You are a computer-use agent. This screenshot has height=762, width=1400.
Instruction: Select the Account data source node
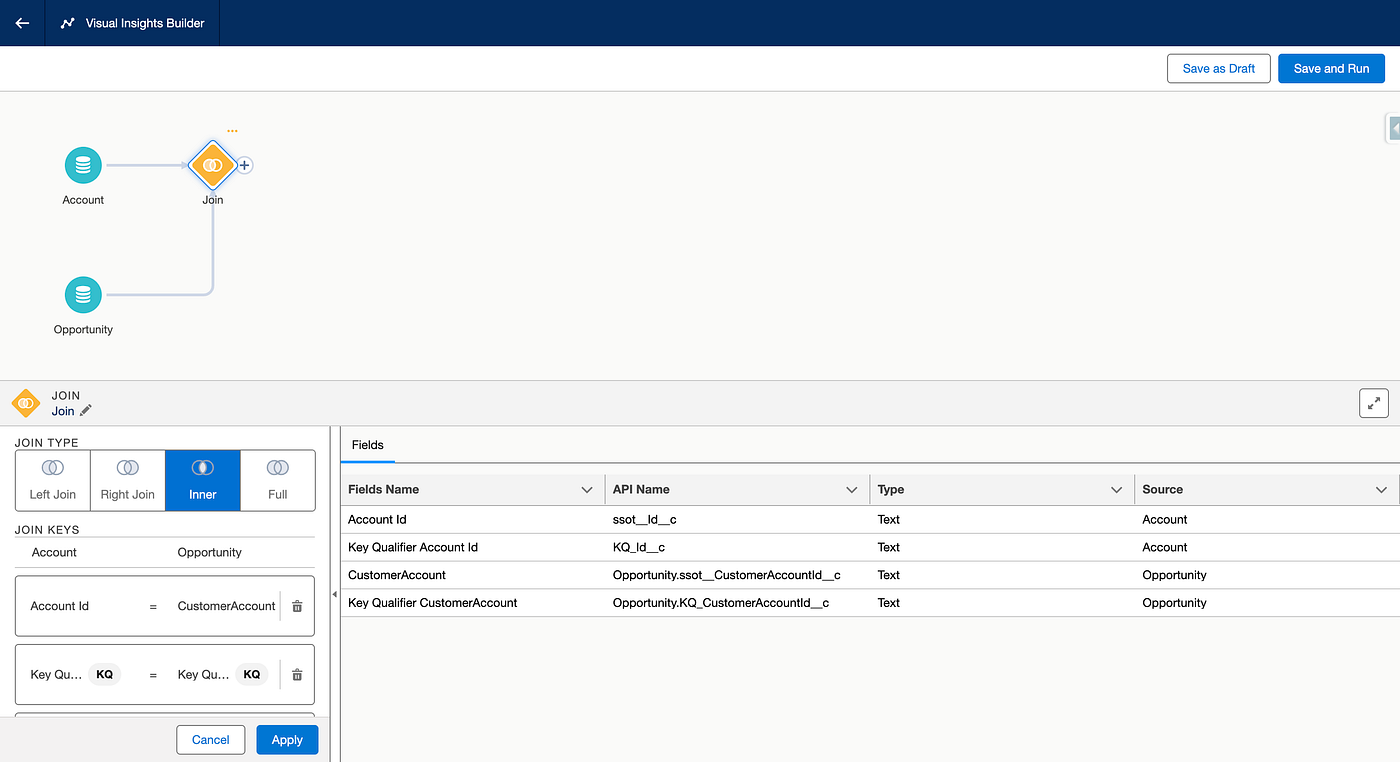point(83,165)
